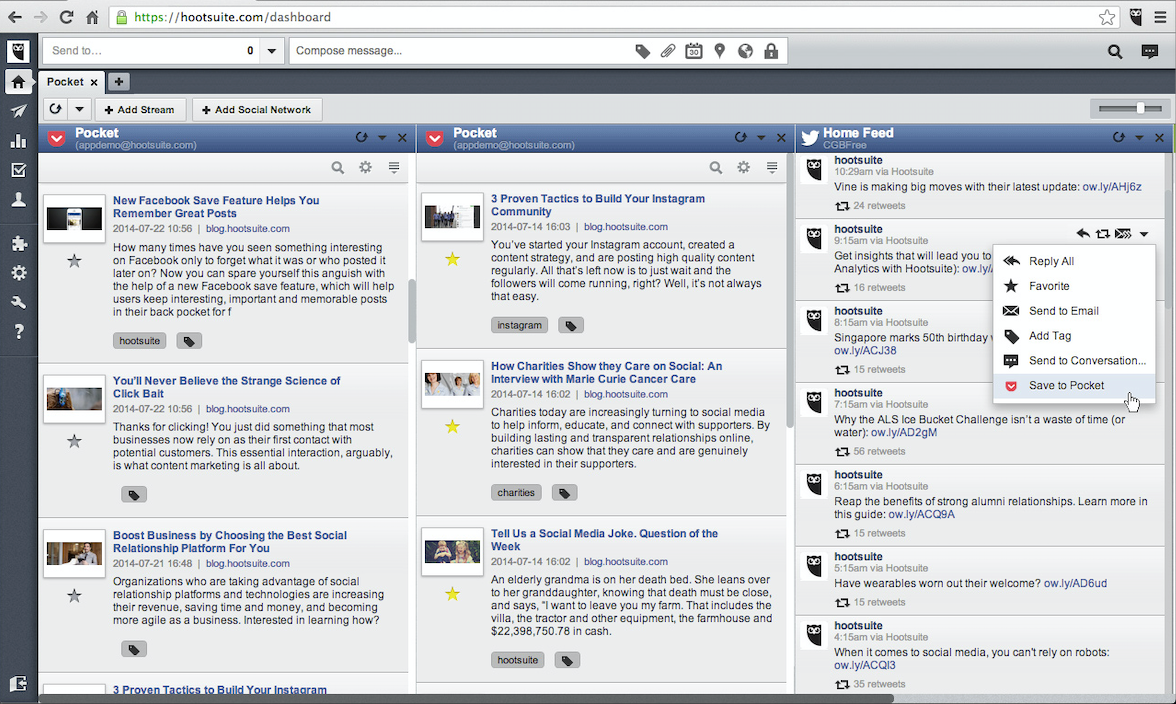Refresh the Home Feed stream
The image size is (1176, 704).
(x=1118, y=137)
